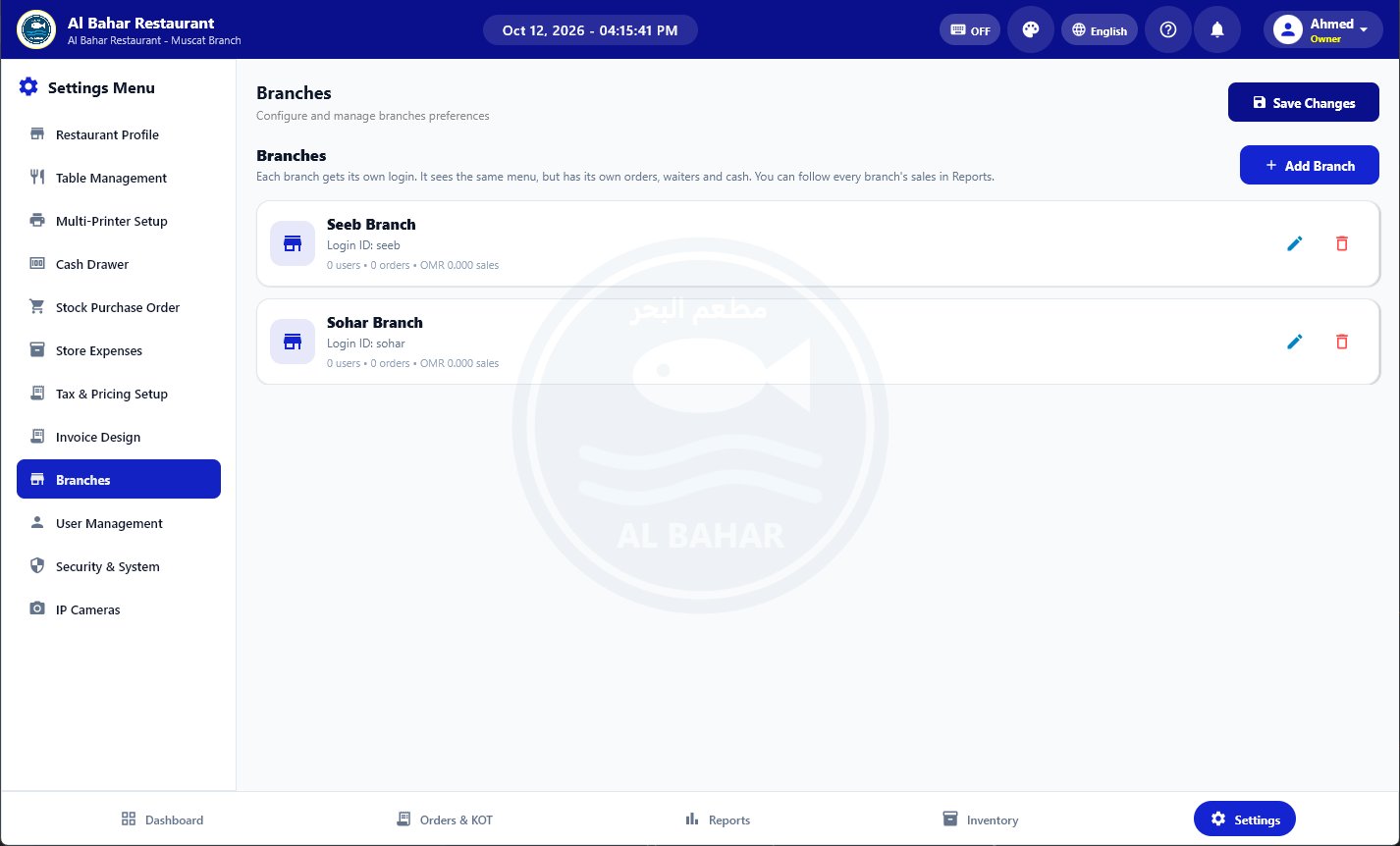The height and width of the screenshot is (846, 1400).
Task: Open Restaurant Profile settings
Action: [x=119, y=134]
